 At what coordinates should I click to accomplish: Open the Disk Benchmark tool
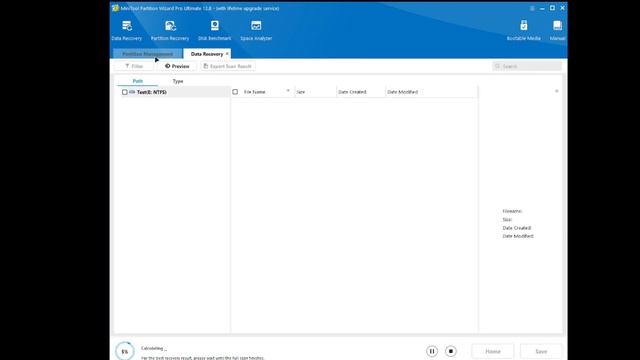pos(215,31)
